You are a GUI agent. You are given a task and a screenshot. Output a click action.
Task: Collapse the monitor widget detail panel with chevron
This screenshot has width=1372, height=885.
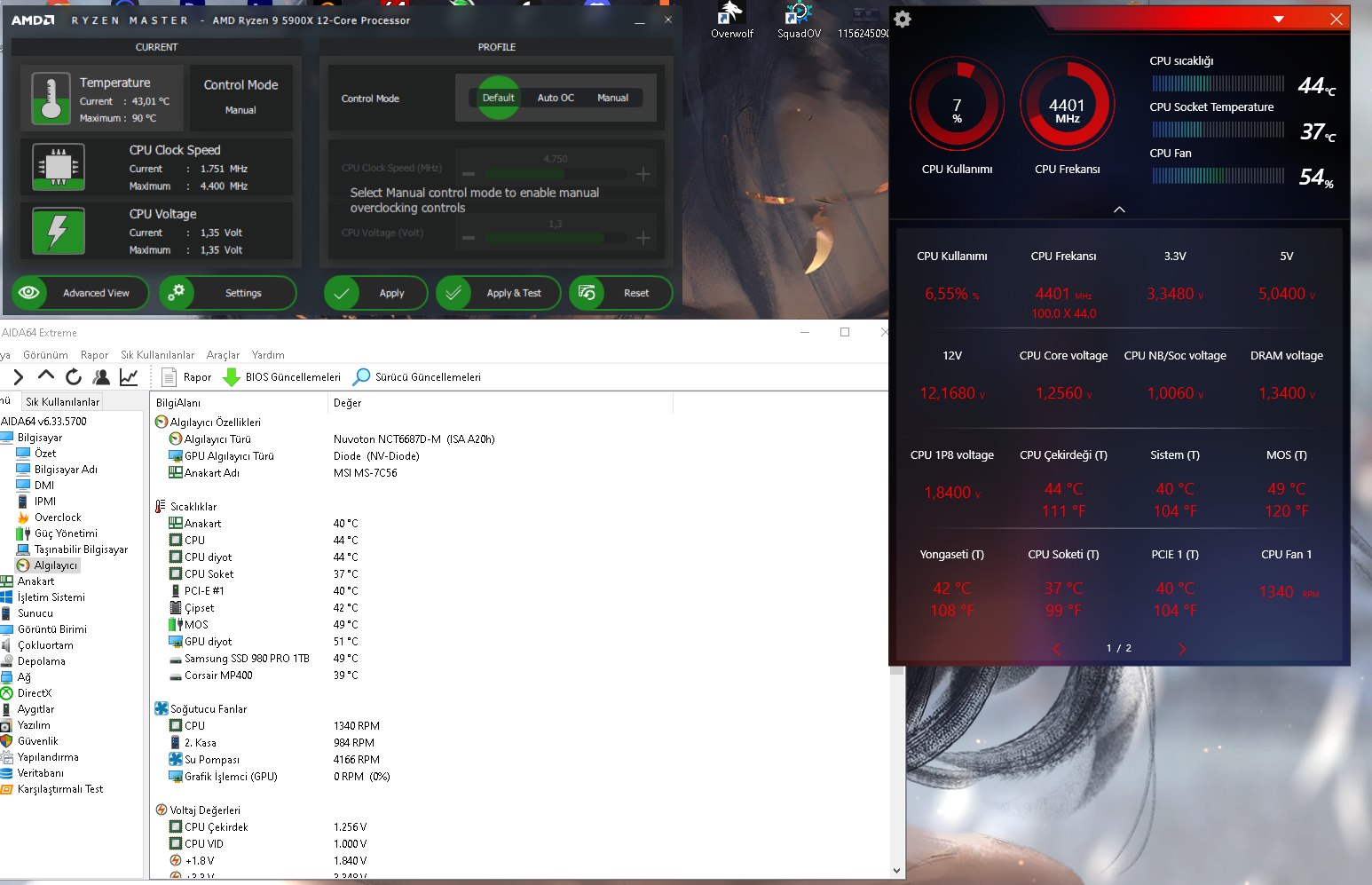(x=1119, y=209)
